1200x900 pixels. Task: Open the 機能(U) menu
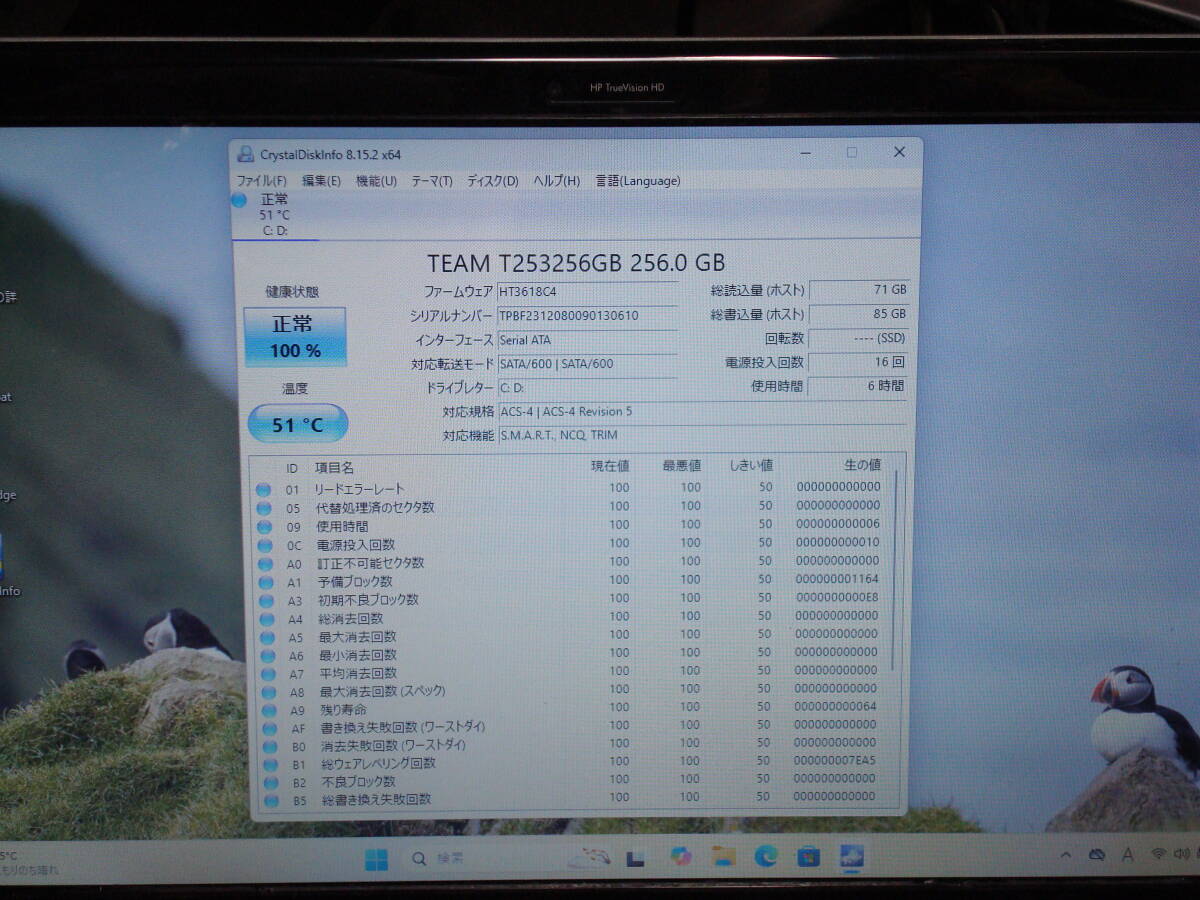(376, 181)
